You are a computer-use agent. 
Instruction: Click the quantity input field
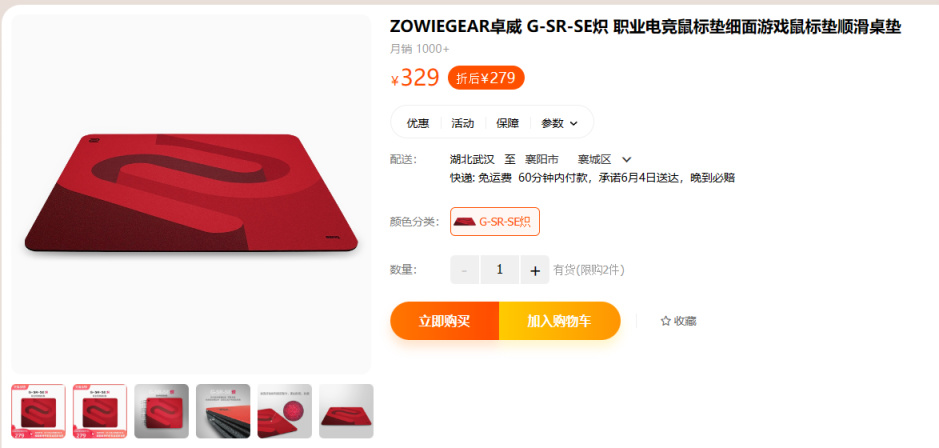(x=499, y=270)
